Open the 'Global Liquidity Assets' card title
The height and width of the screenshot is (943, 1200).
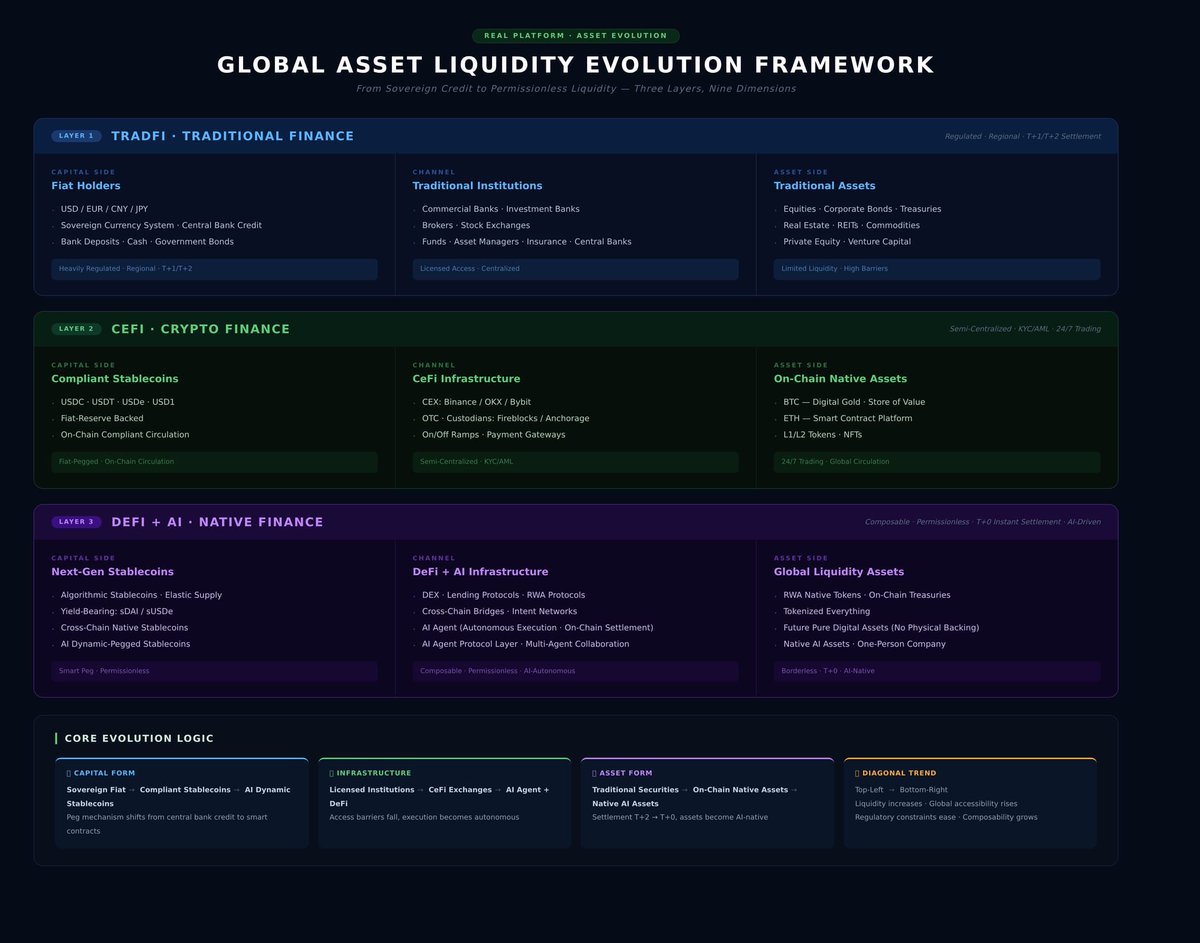pyautogui.click(x=838, y=572)
